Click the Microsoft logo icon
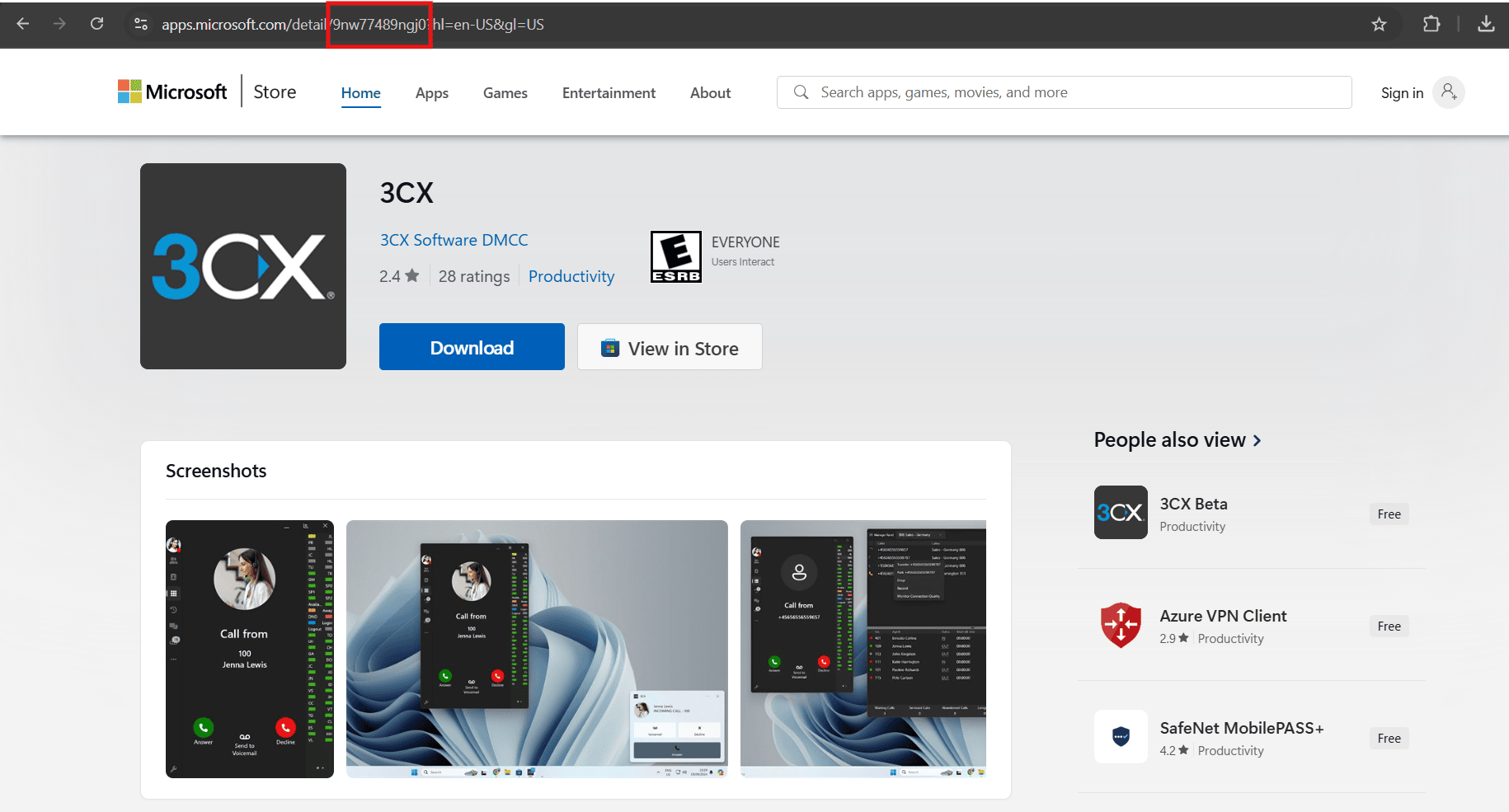Screen dimensions: 1509x812 (x=129, y=91)
